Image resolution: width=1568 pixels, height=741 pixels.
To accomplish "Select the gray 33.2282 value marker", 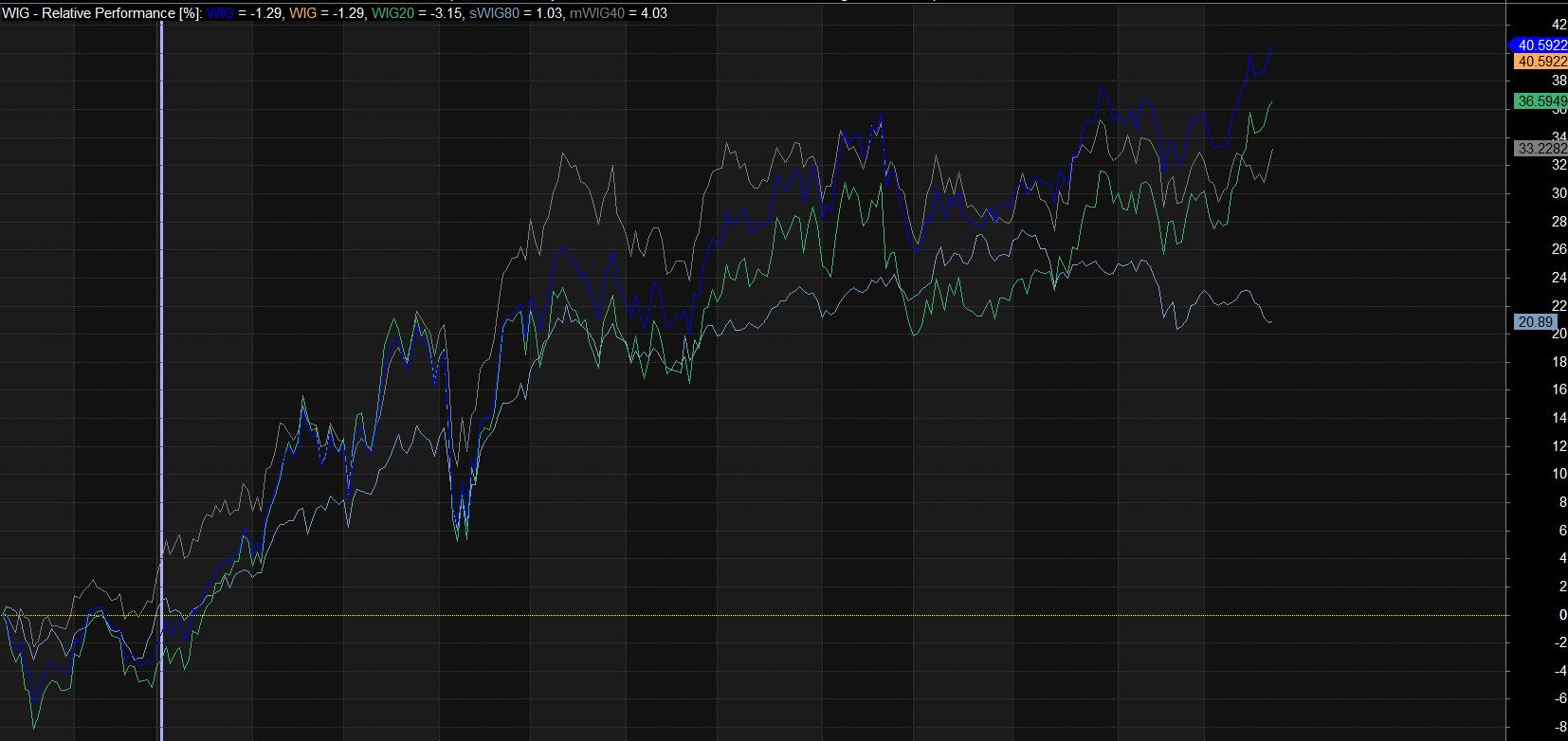I will [x=1541, y=149].
